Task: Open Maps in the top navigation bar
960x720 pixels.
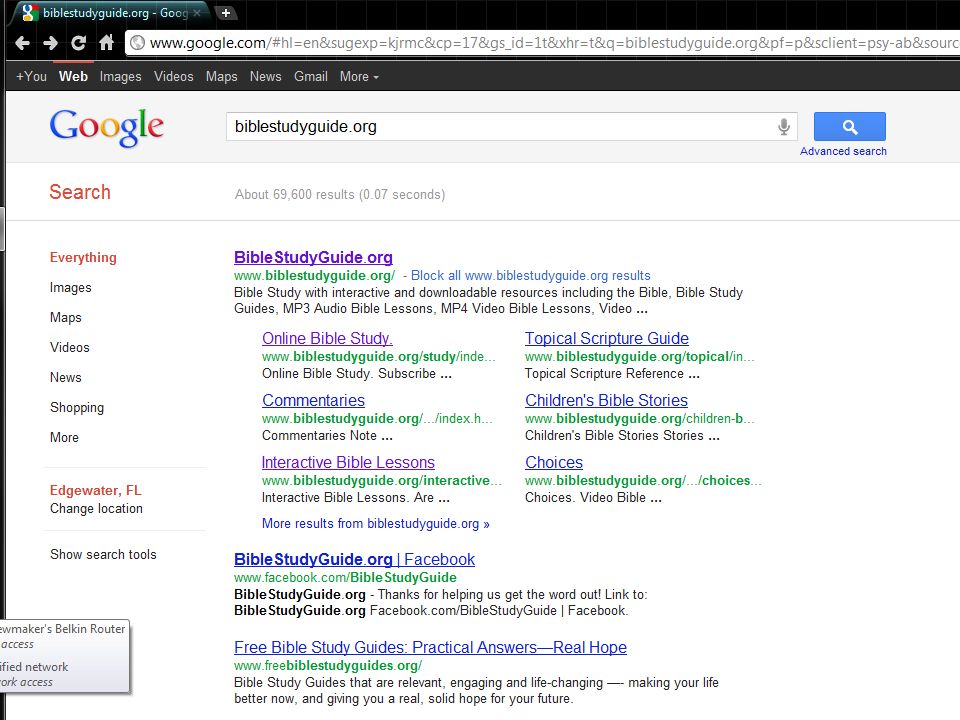Action: (x=222, y=77)
